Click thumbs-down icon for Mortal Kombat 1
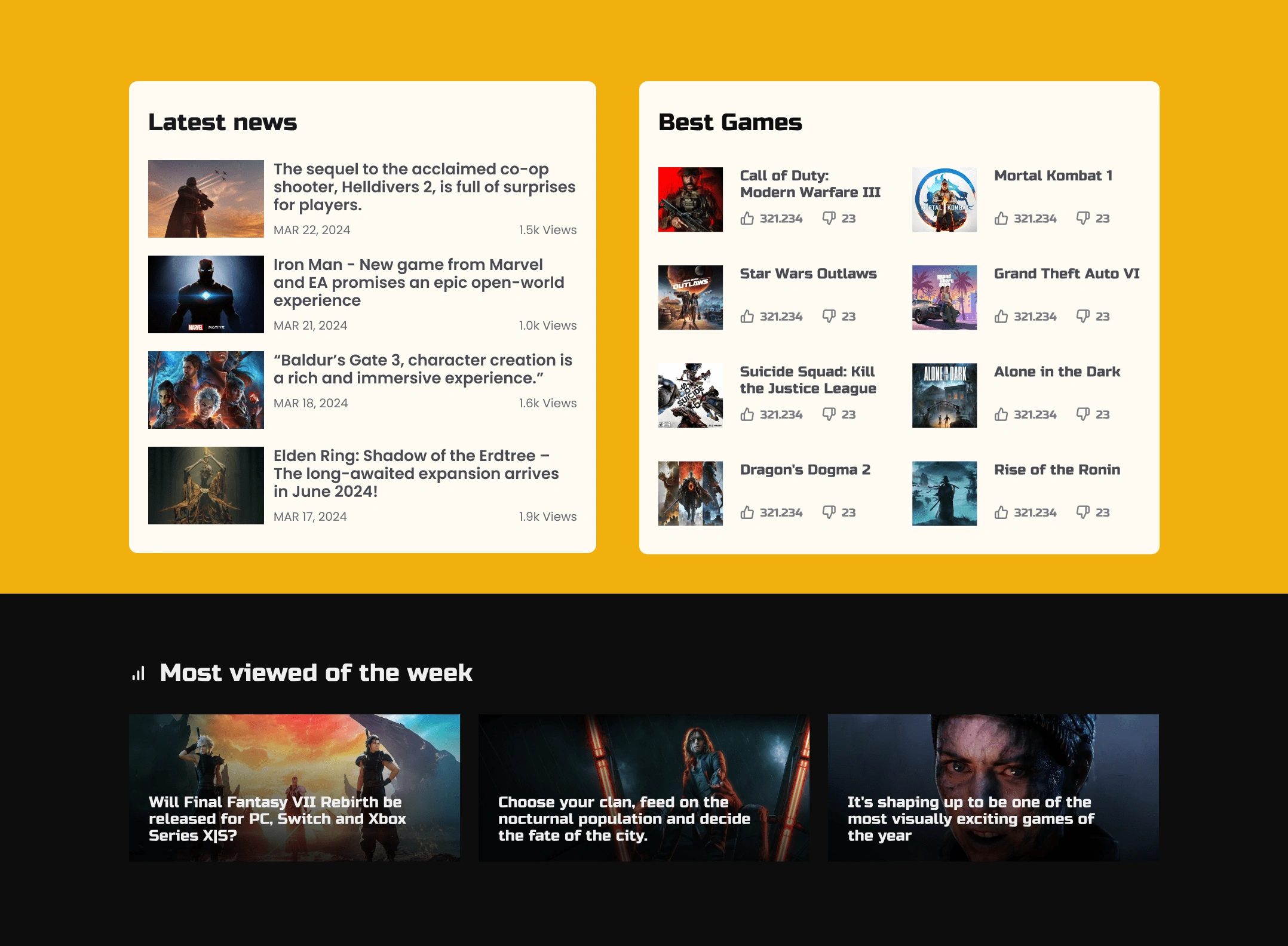 [1082, 219]
